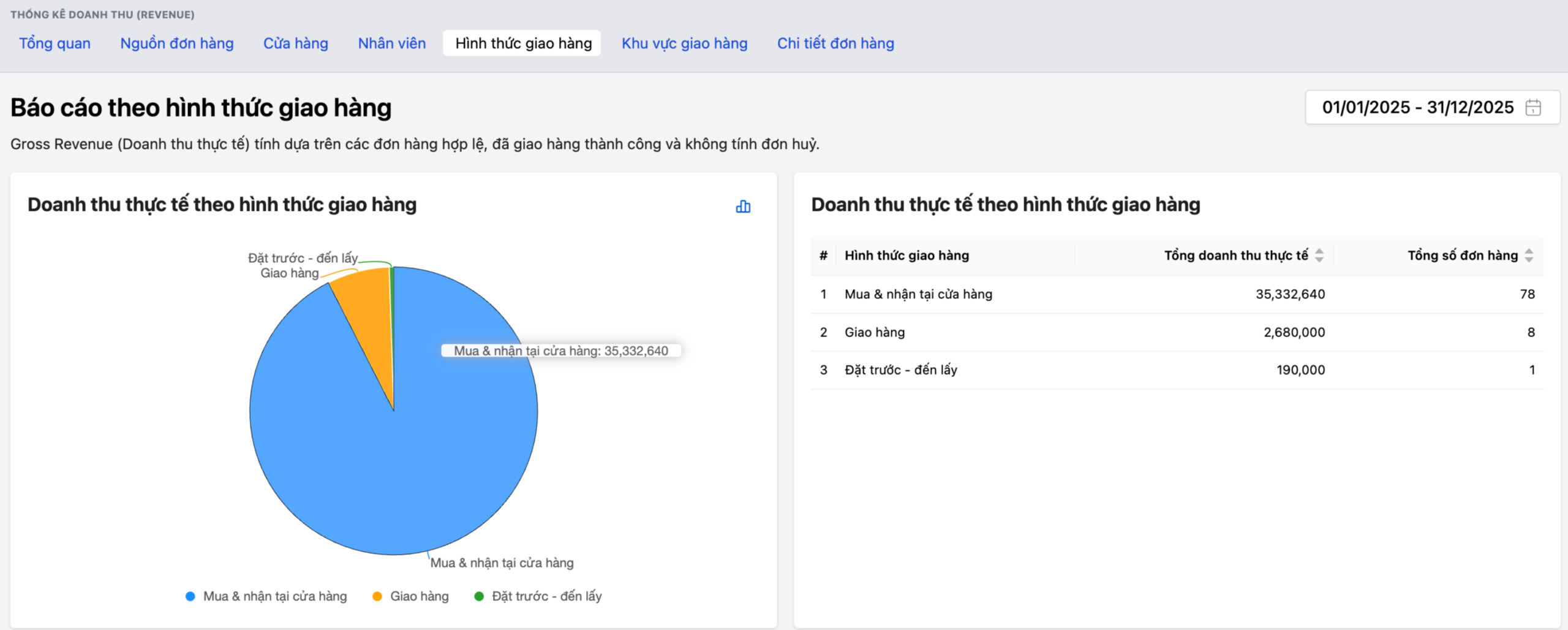
Task: Sort by Tổng doanh thu thực tế arrows
Action: point(1319,256)
